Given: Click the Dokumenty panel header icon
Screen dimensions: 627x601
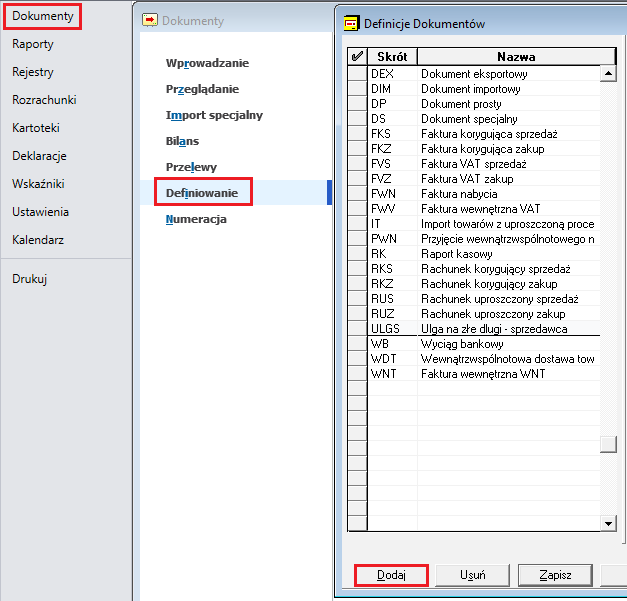Looking at the screenshot, I should tap(150, 20).
